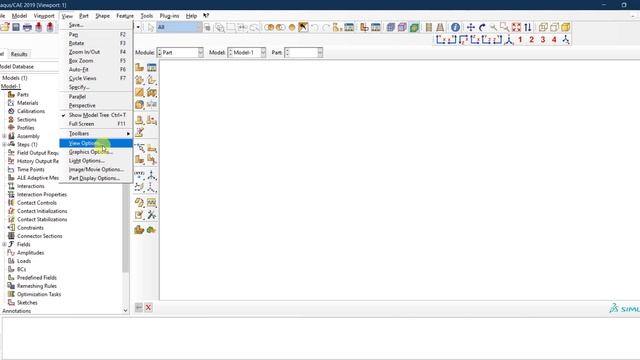Choose Image/Movie Options in View menu
Viewport: 640px width, 360px height.
coord(96,169)
